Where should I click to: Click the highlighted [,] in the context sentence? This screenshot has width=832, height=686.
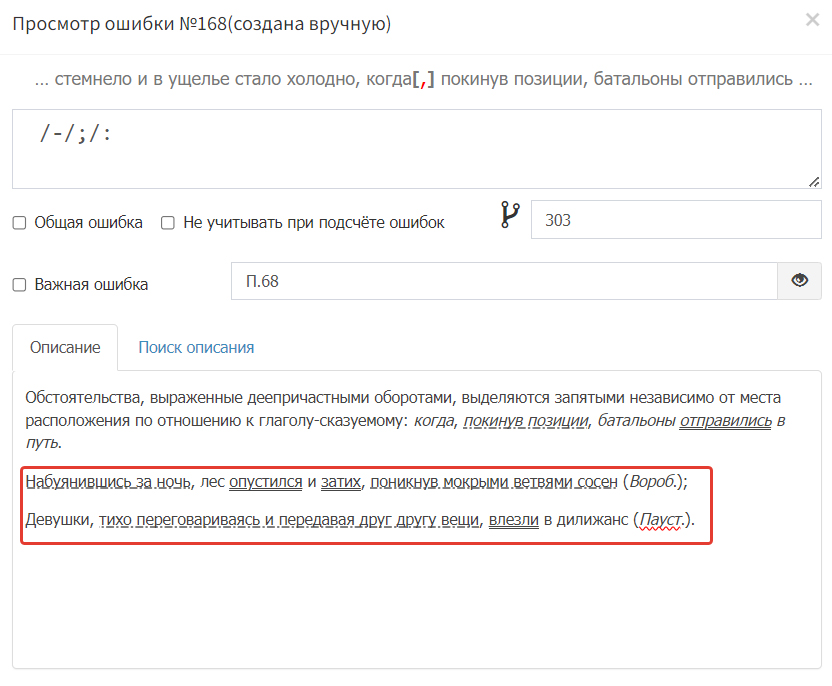[424, 80]
